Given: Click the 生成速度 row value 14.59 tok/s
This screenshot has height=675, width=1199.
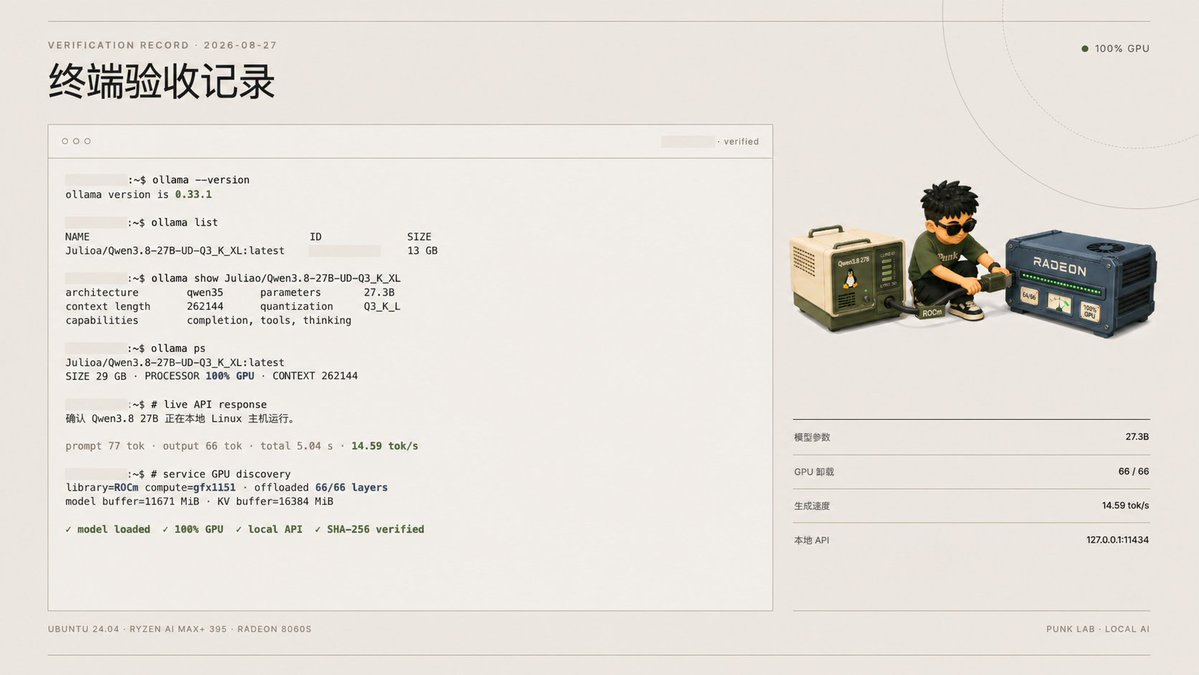Looking at the screenshot, I should [x=1126, y=505].
